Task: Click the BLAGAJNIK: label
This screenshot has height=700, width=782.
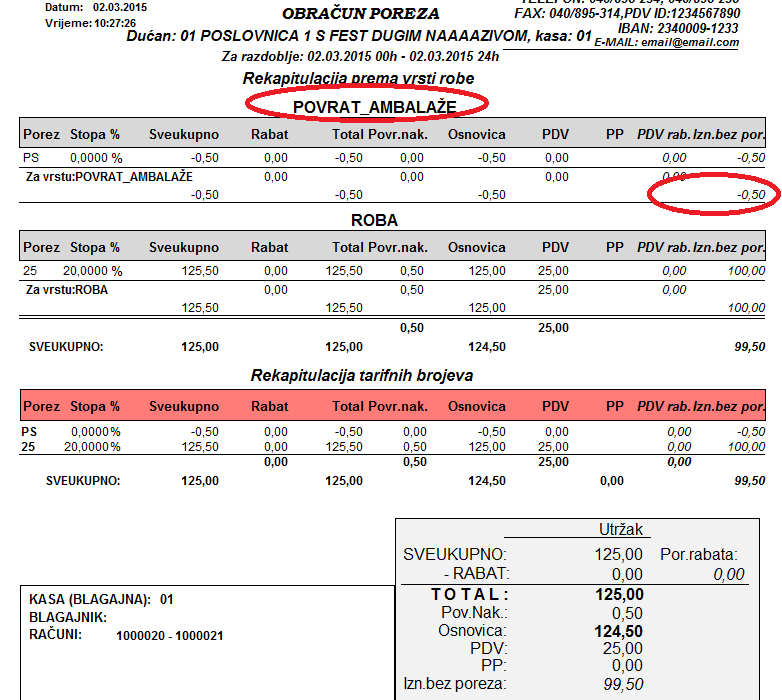Action: 68,617
